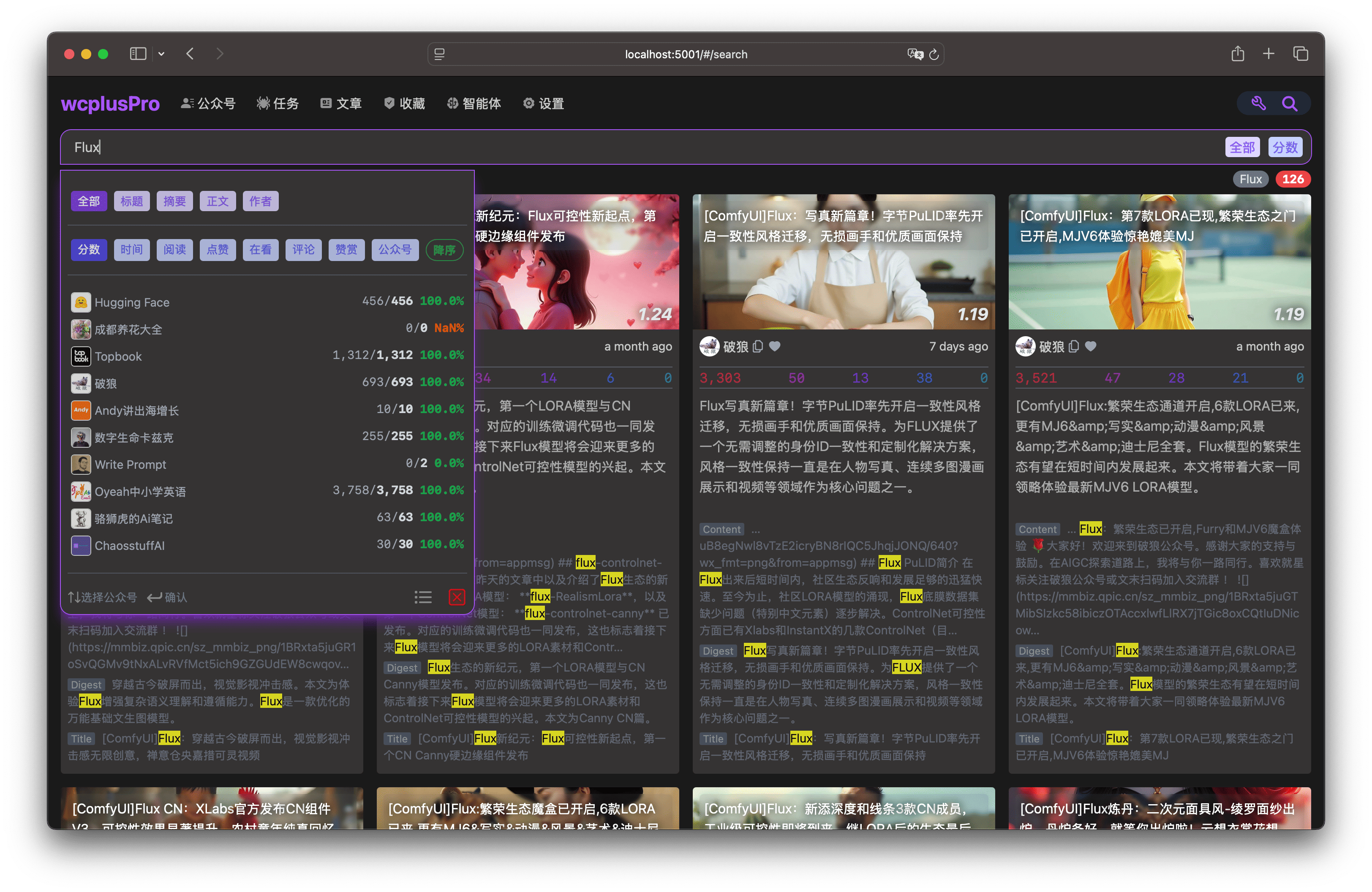Open the 文章 menu

[341, 103]
